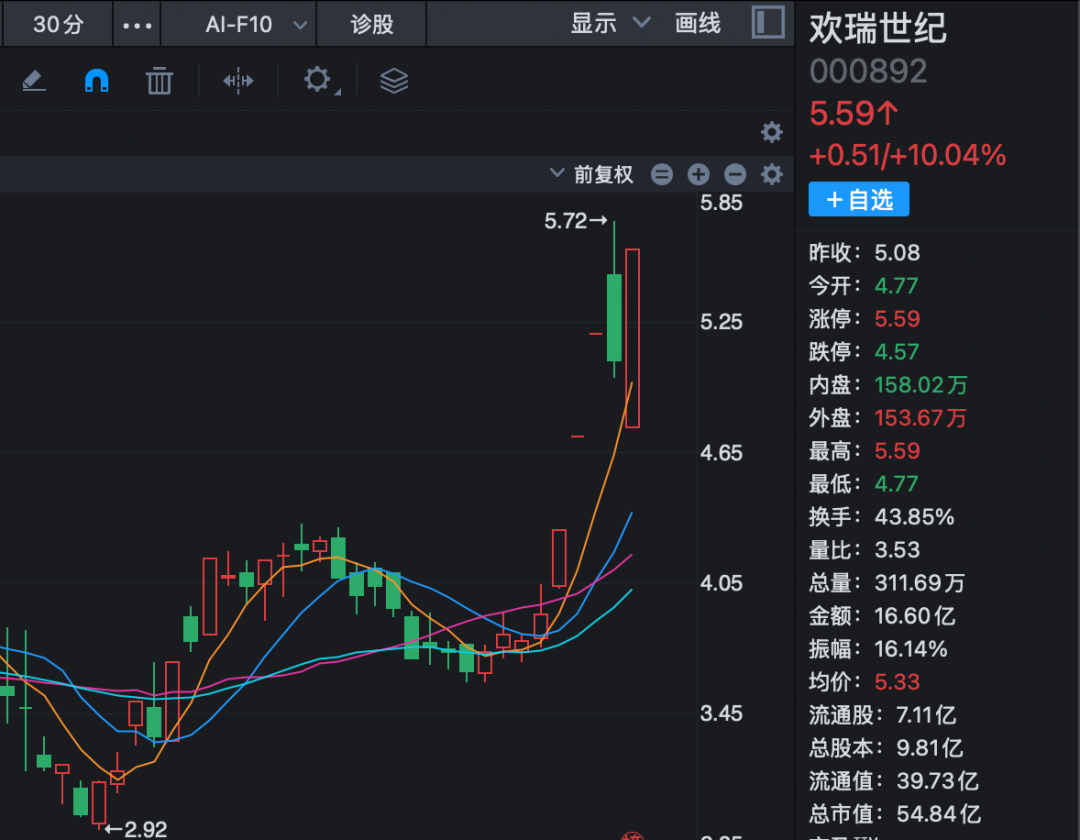Click gear icon above the chart header
1080x840 pixels.
(771, 132)
